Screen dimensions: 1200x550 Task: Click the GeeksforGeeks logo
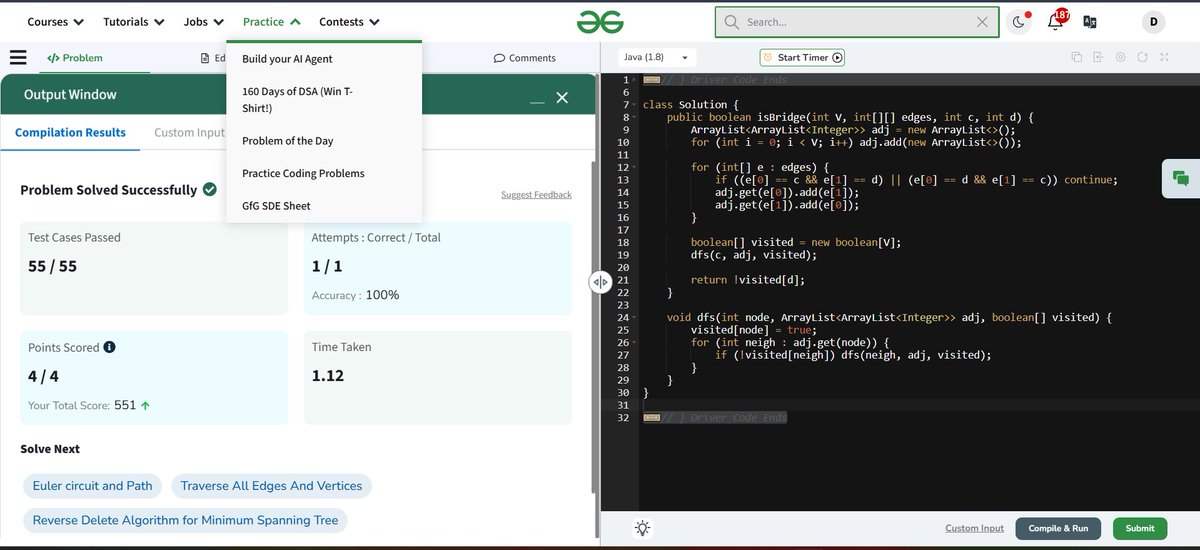tap(600, 21)
